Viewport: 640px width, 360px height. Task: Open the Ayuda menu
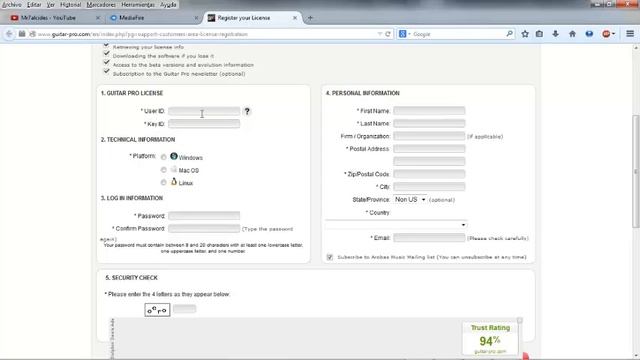click(168, 5)
